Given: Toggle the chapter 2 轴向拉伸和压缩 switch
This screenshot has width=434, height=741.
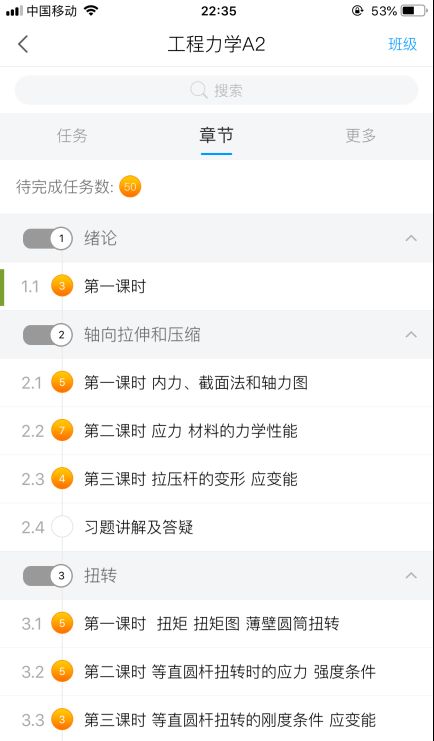Looking at the screenshot, I should click(x=47, y=335).
